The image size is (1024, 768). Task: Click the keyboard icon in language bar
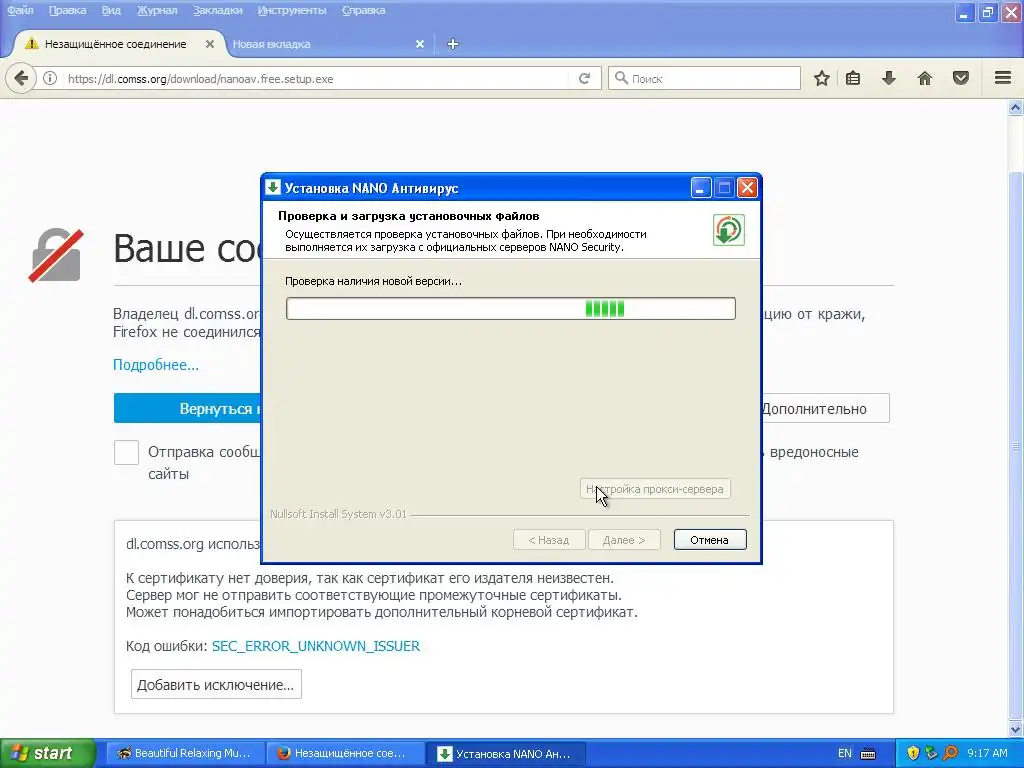[x=868, y=754]
